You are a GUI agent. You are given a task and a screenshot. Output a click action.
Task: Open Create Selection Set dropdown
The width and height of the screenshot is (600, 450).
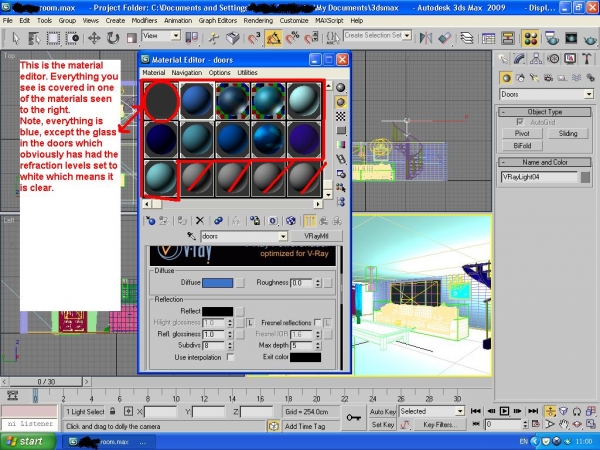point(377,36)
